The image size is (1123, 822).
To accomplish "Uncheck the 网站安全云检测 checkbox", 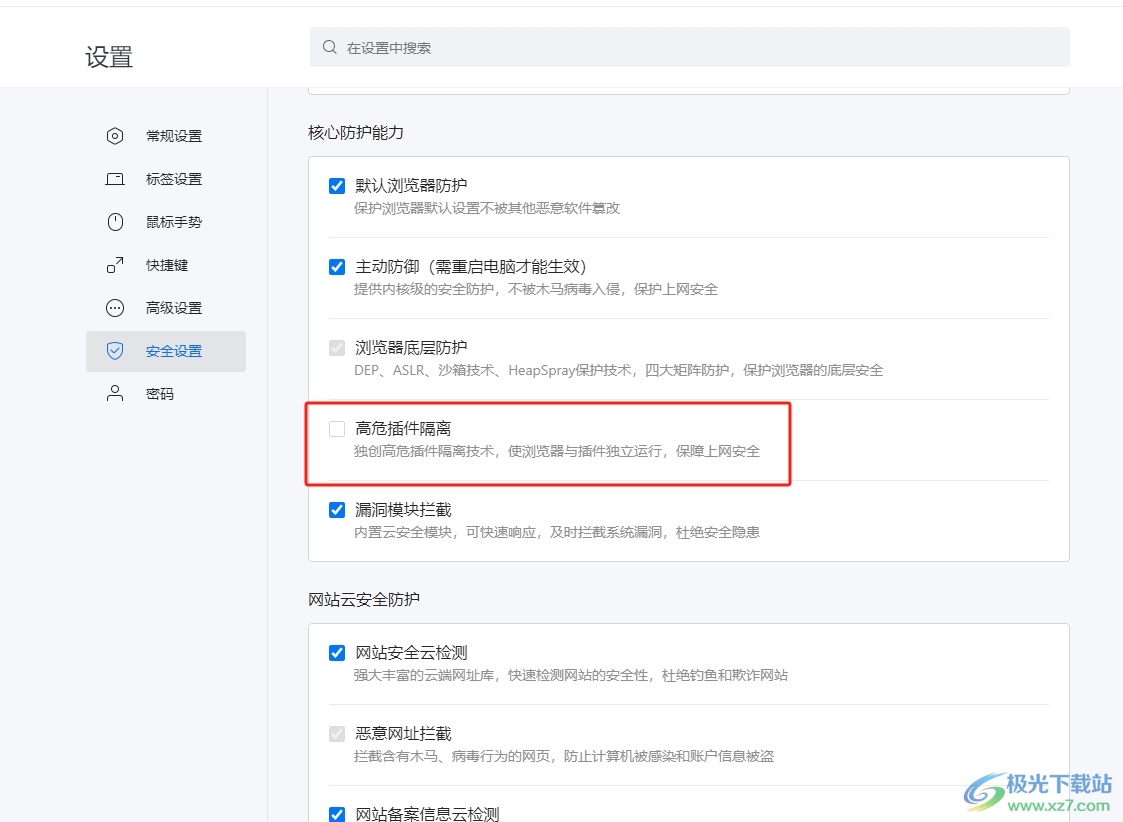I will pos(337,653).
